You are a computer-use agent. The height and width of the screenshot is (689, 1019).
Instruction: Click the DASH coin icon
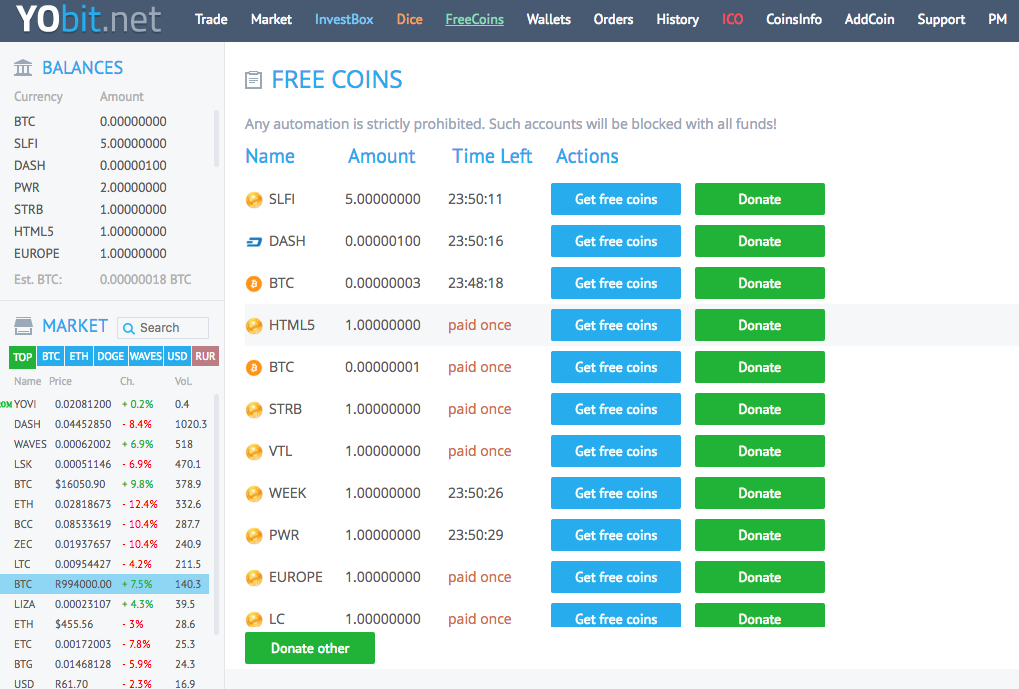(x=254, y=242)
